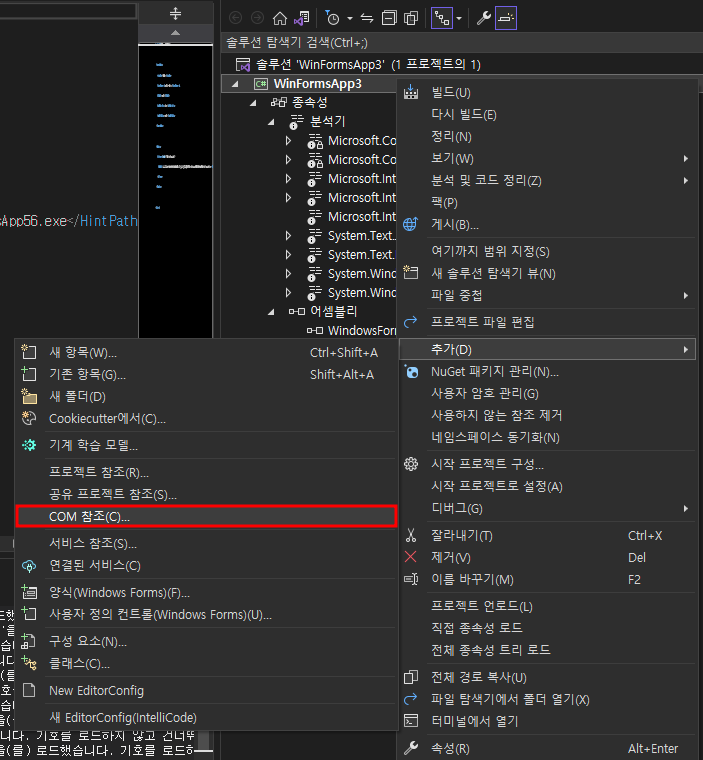Viewport: 703px width, 760px height.
Task: Open 분석 및 코드 정리(Z) submenu
Action: point(547,181)
